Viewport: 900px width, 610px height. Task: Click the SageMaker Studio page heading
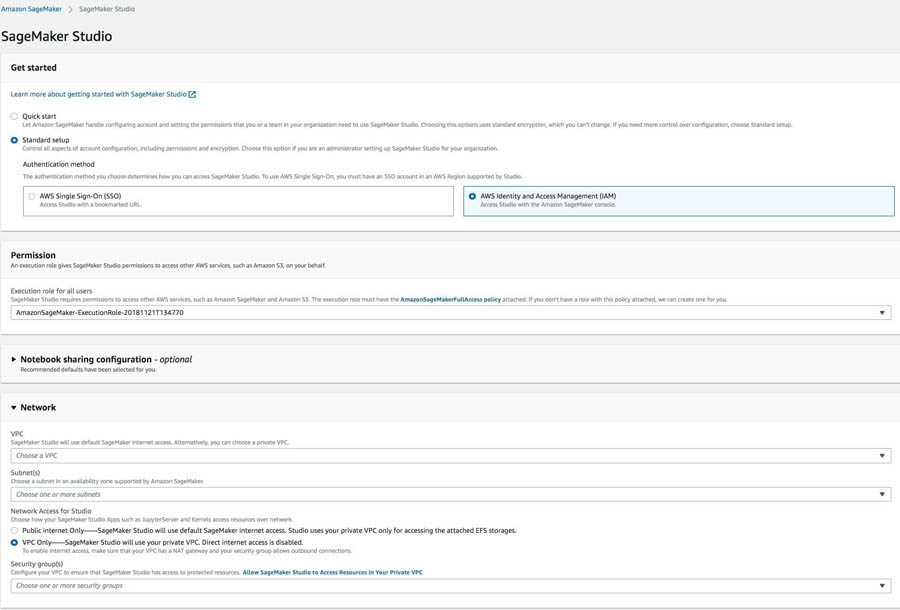pyautogui.click(x=57, y=36)
